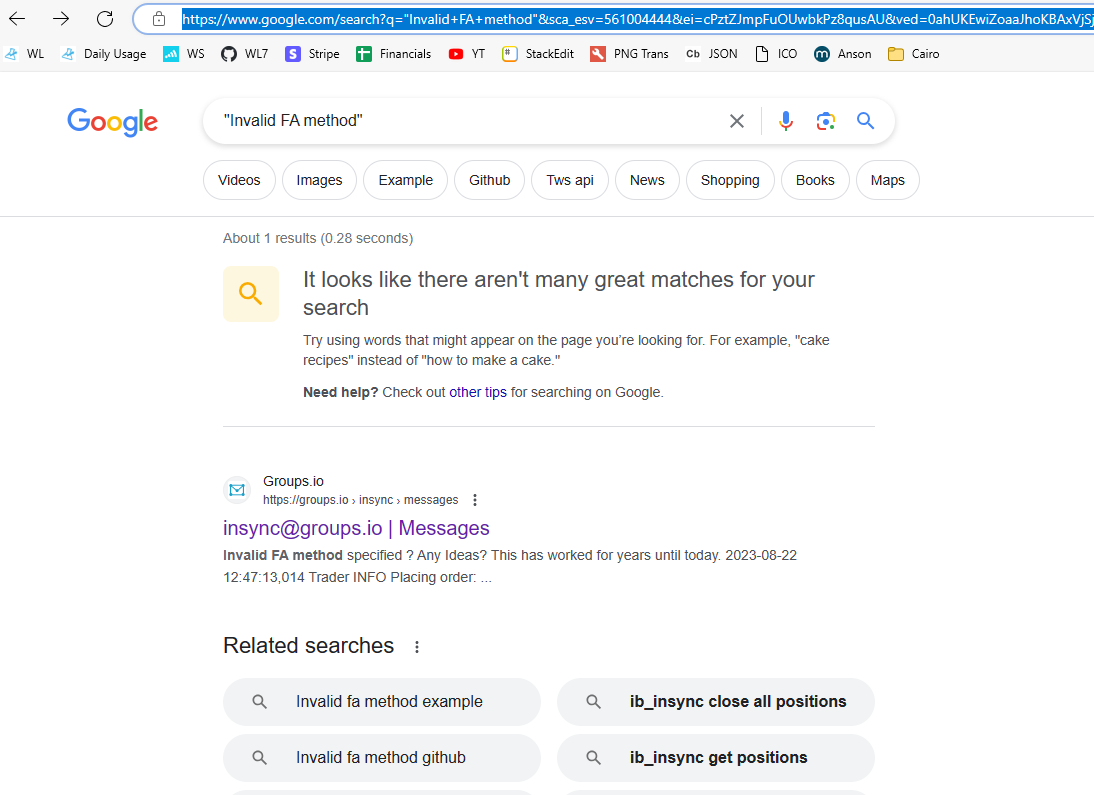Follow the "other tips" help link
1094x795 pixels.
(x=478, y=392)
